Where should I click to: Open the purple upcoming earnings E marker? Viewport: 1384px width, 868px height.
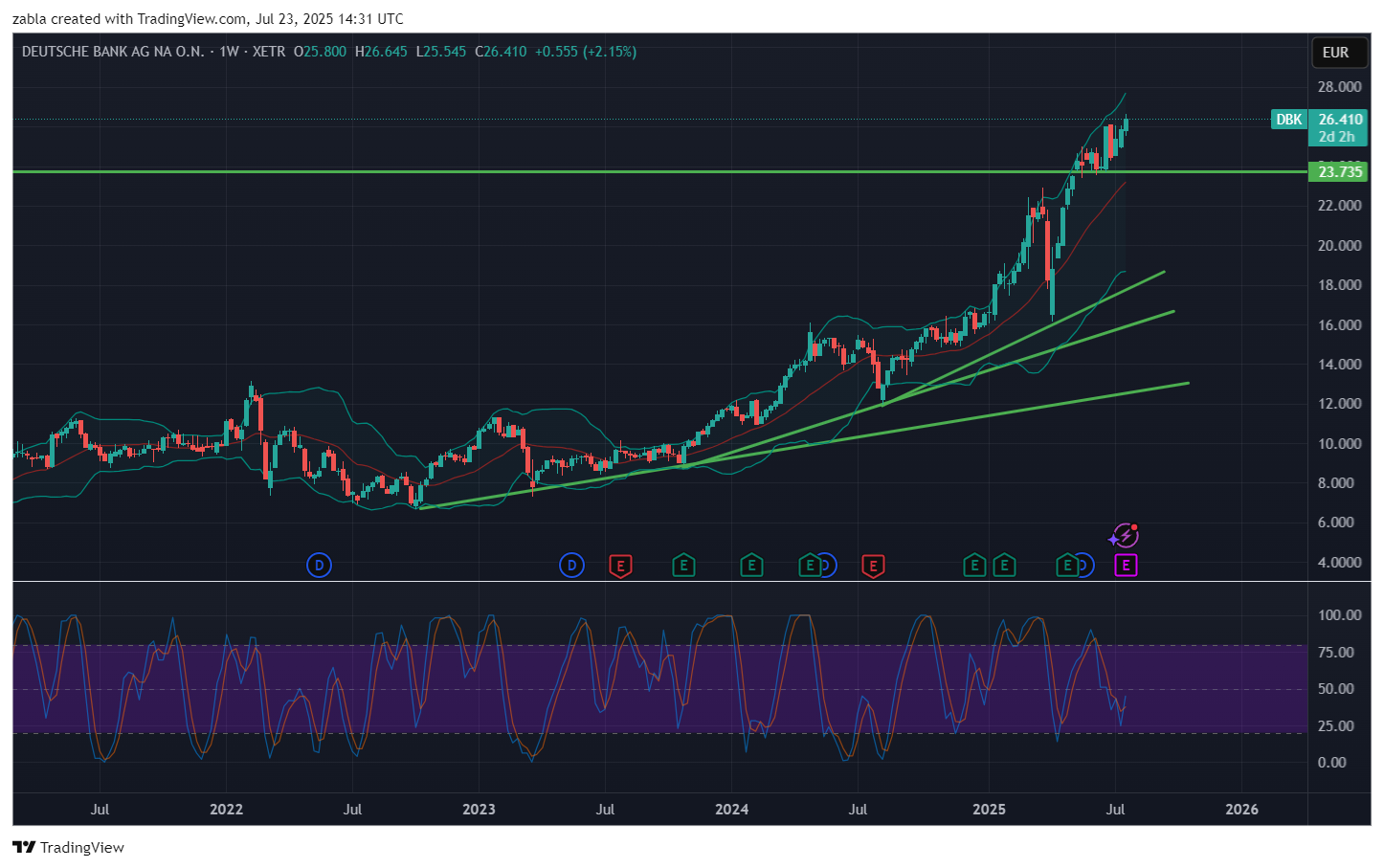1126,567
